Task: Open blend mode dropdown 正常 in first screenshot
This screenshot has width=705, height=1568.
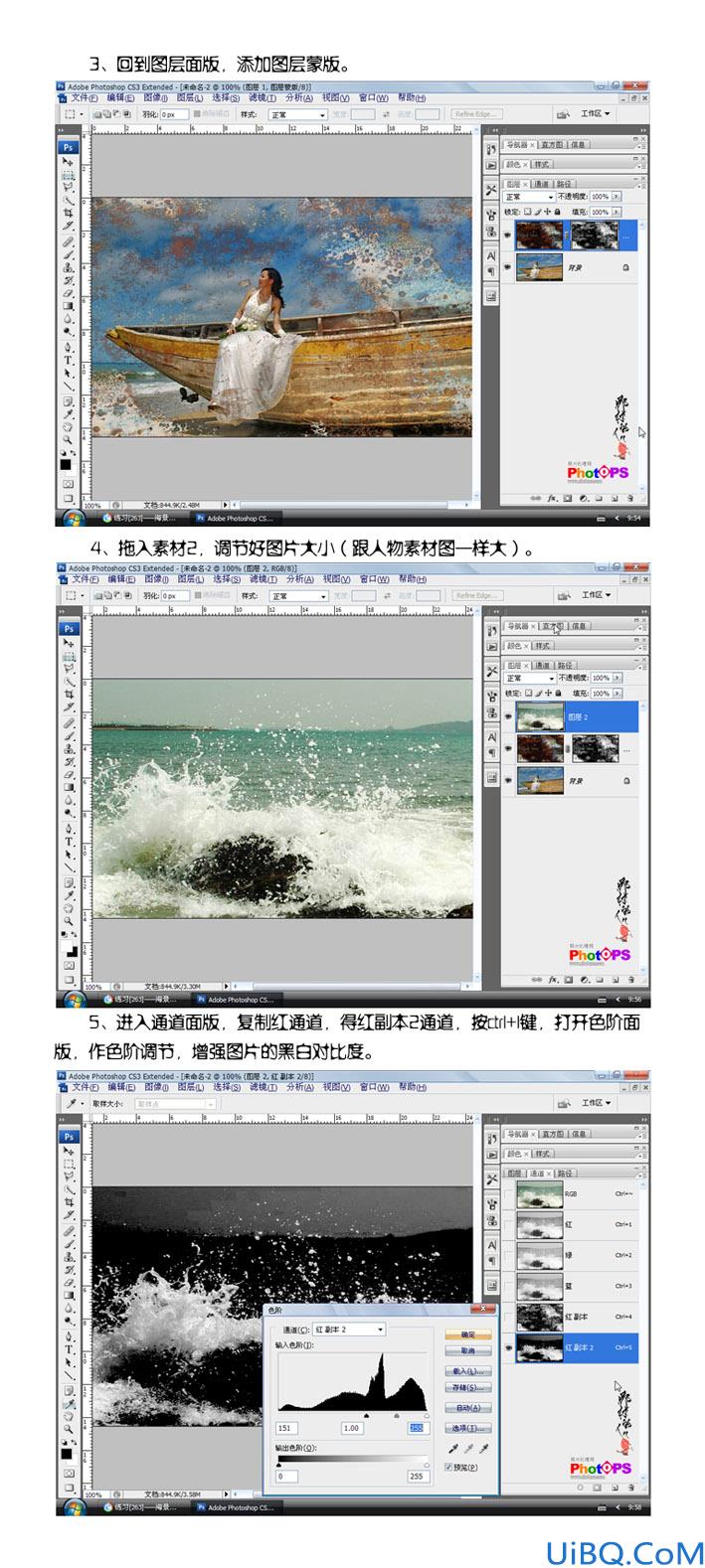Action: point(529,197)
